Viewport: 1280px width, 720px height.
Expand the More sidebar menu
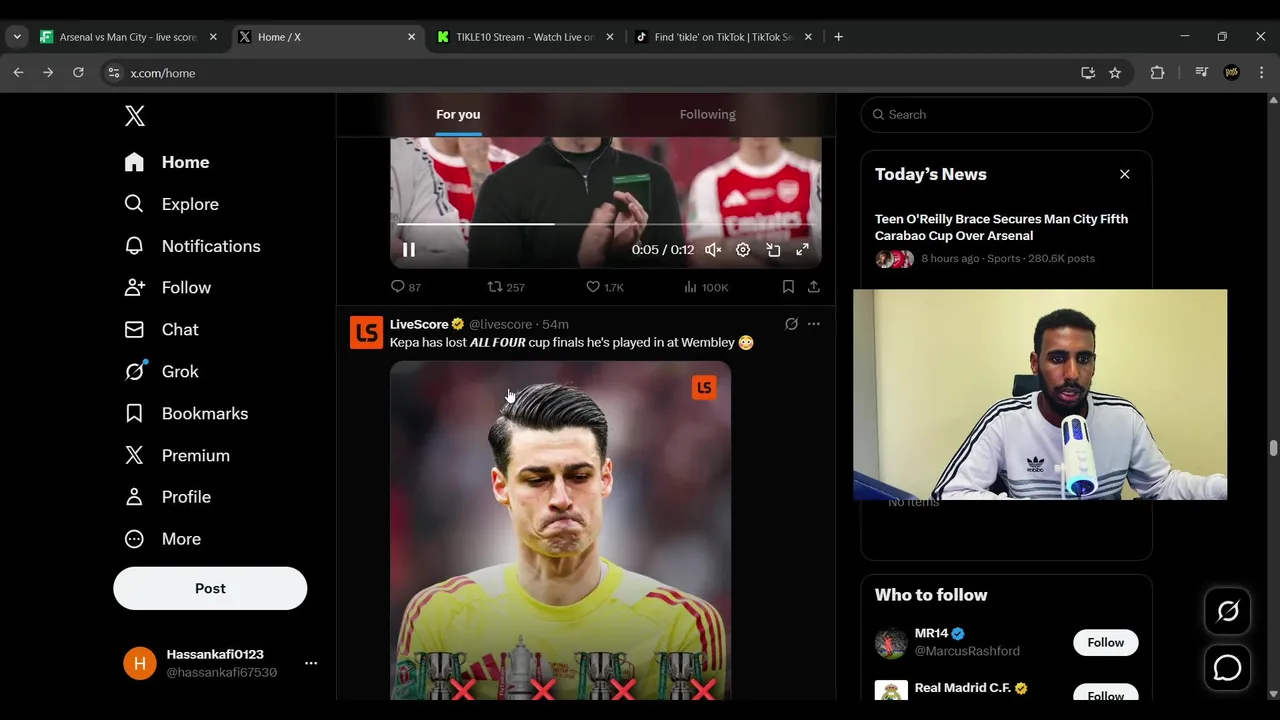(x=162, y=539)
